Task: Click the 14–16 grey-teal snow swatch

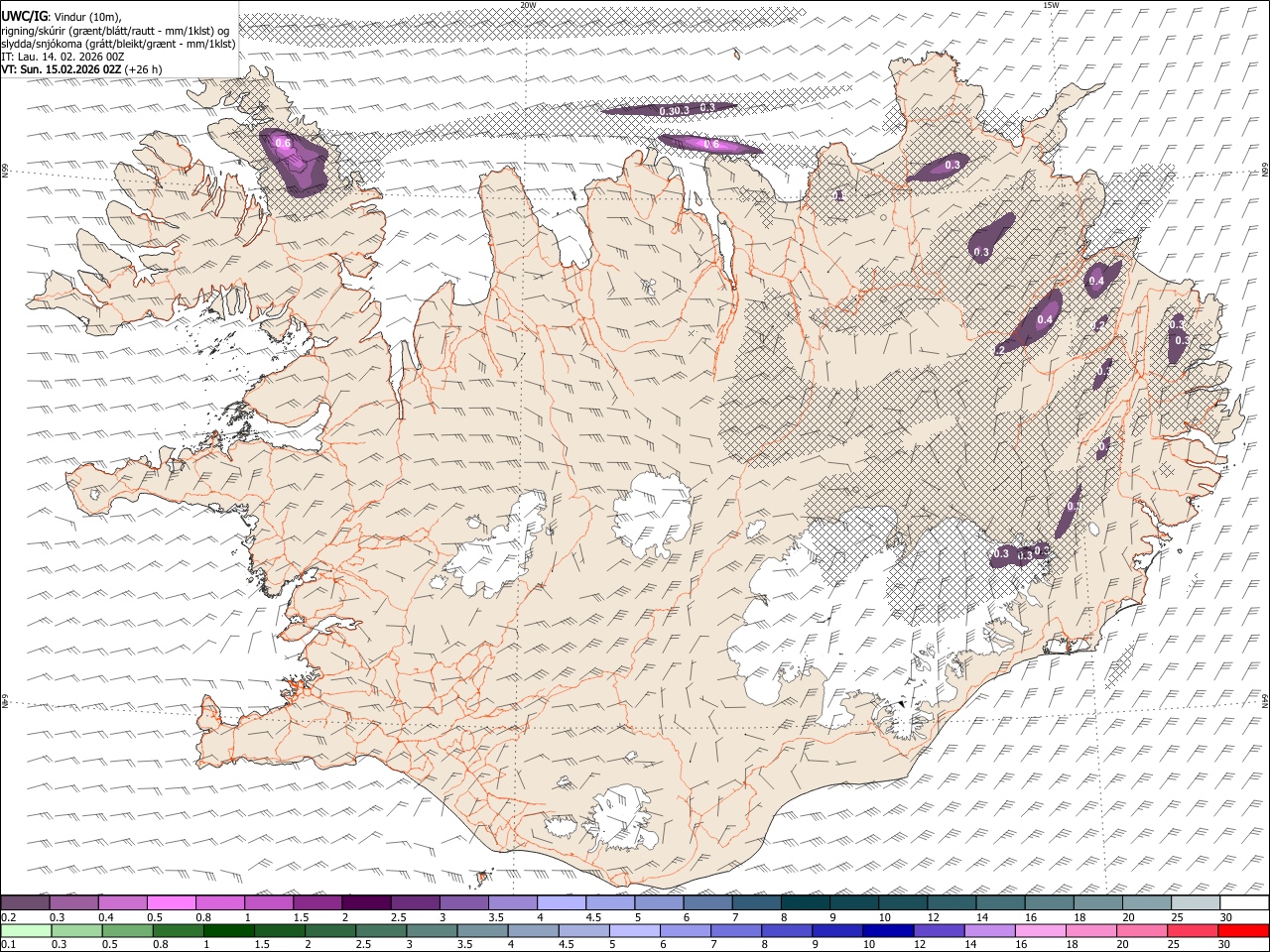Action: (1000, 903)
